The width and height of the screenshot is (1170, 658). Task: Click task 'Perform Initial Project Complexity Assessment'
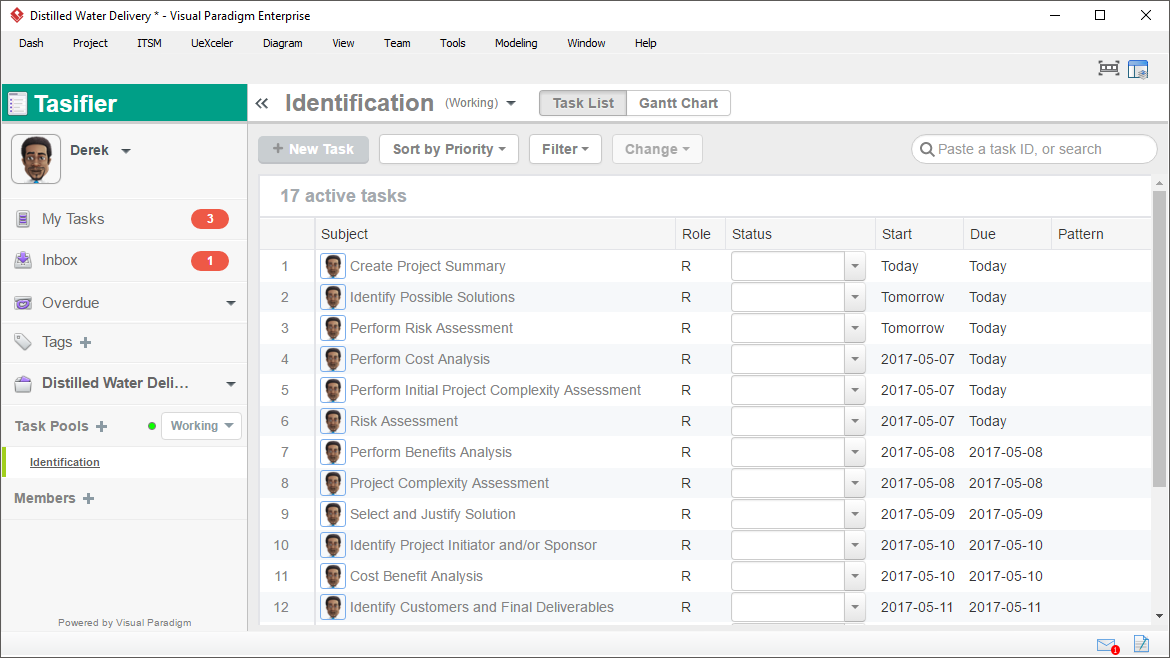pos(495,390)
